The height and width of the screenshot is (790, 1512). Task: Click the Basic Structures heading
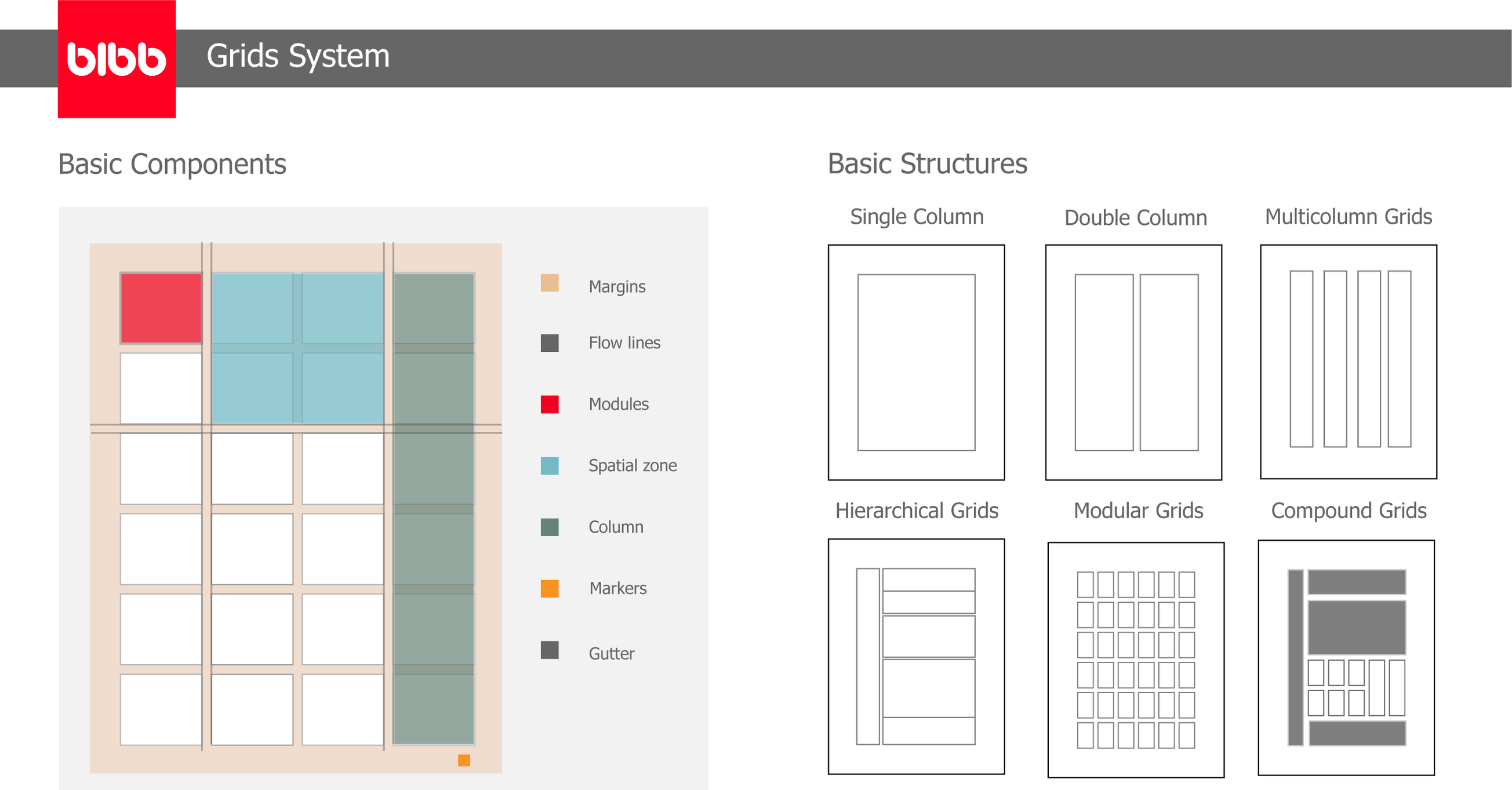pos(927,164)
